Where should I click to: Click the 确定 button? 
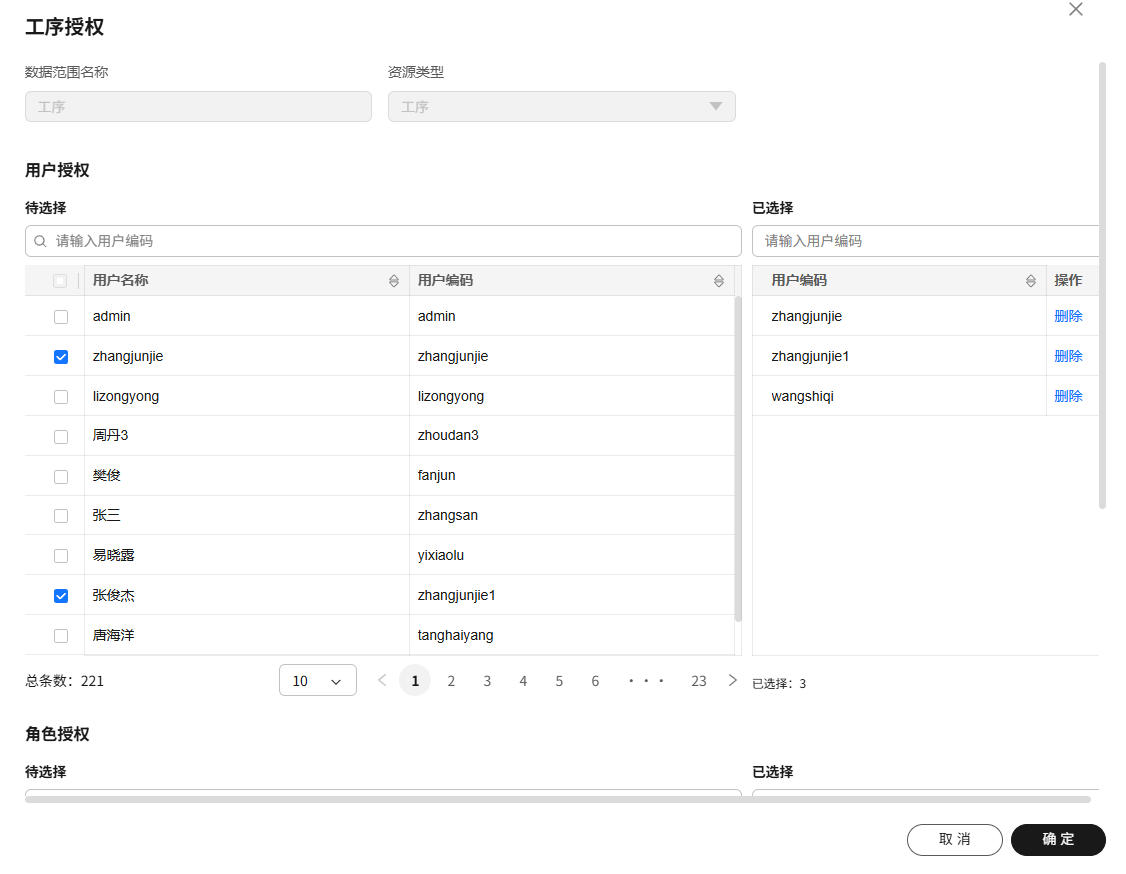click(1058, 840)
